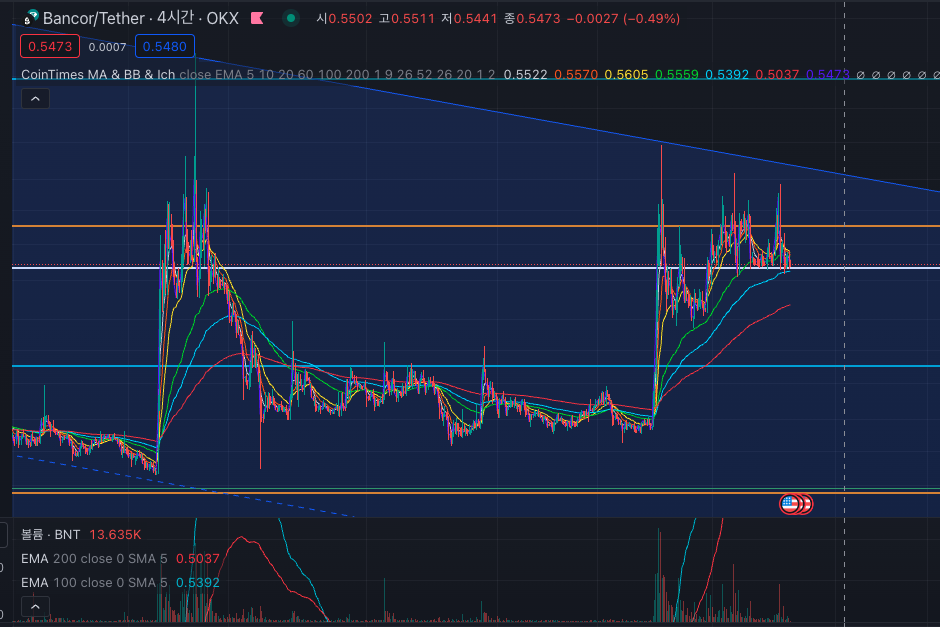Image resolution: width=940 pixels, height=627 pixels.
Task: Click the 4시간 interval label
Action: pyautogui.click(x=175, y=18)
